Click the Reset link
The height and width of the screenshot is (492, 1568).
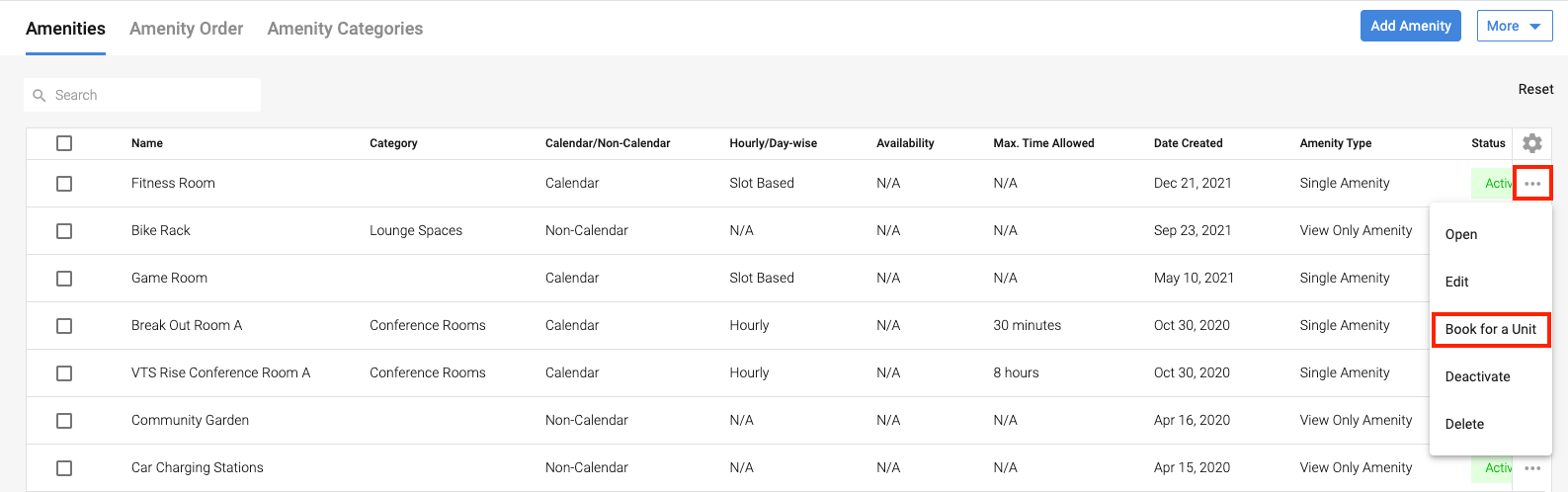pos(1535,89)
